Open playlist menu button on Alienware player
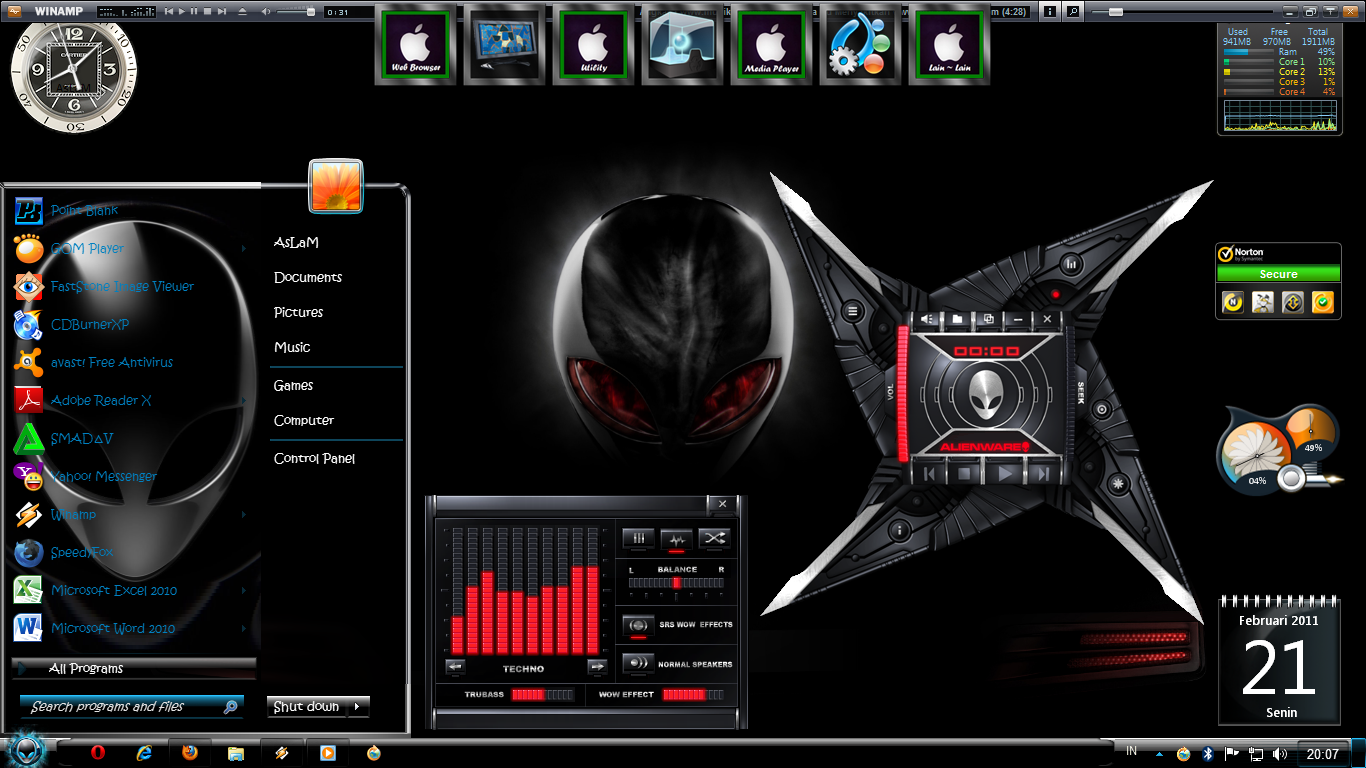Image resolution: width=1366 pixels, height=768 pixels. pyautogui.click(x=853, y=312)
